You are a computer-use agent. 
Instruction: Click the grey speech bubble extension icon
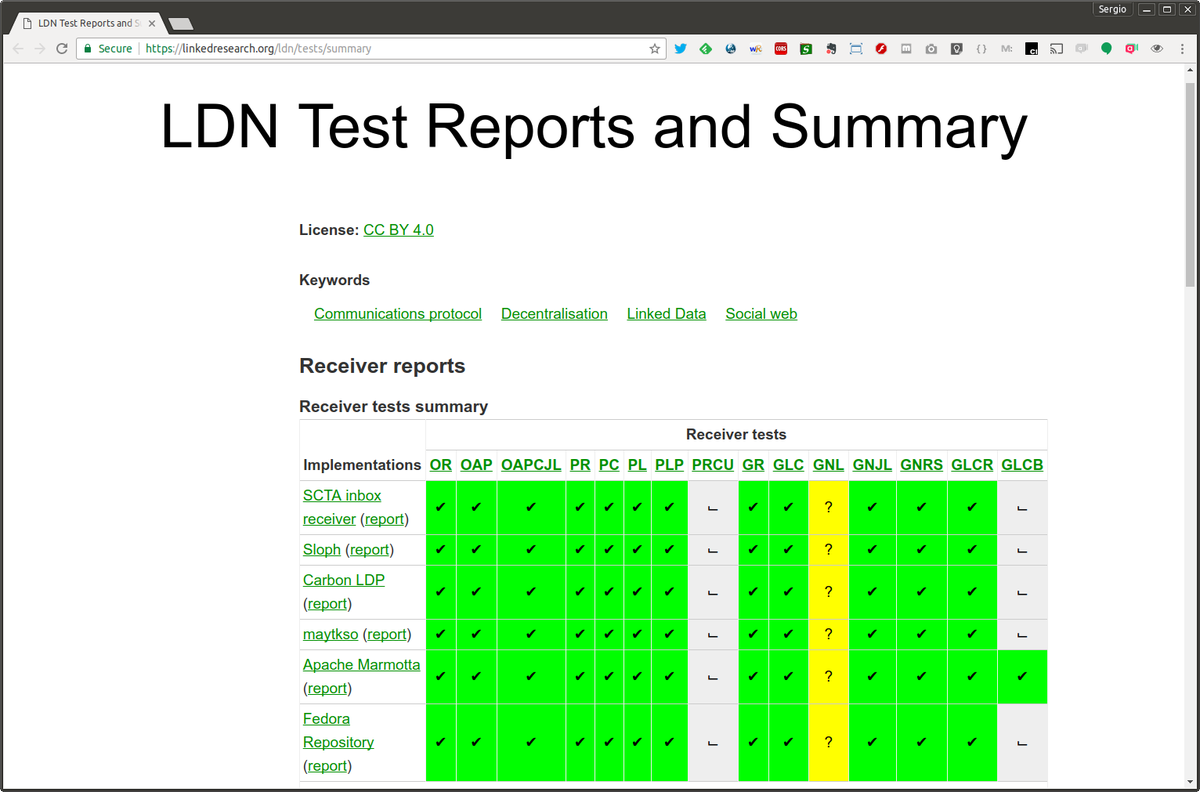1082,48
